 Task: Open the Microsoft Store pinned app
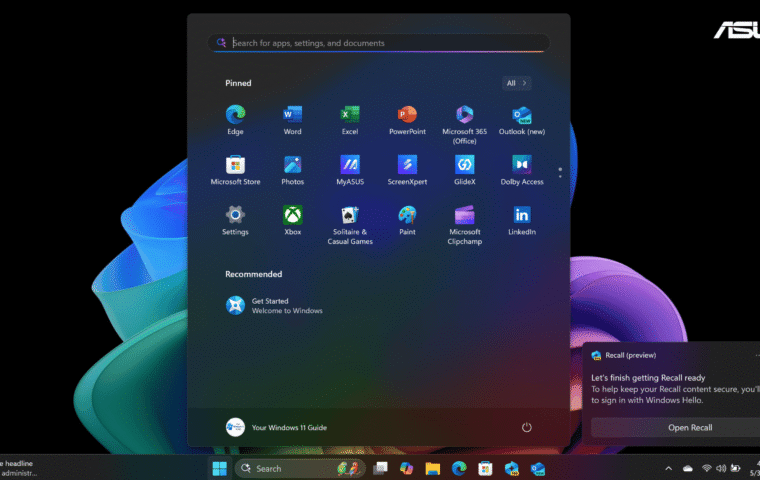pos(235,170)
